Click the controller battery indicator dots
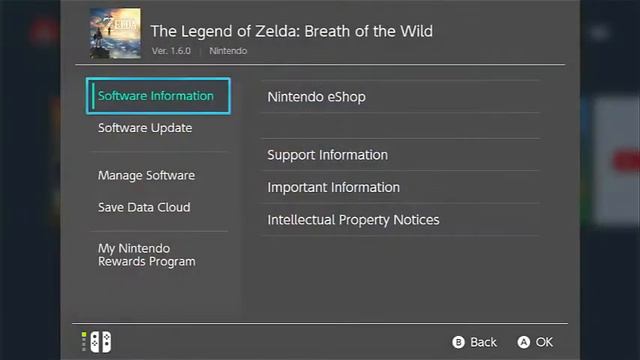This screenshot has width=640, height=360. [x=84, y=342]
